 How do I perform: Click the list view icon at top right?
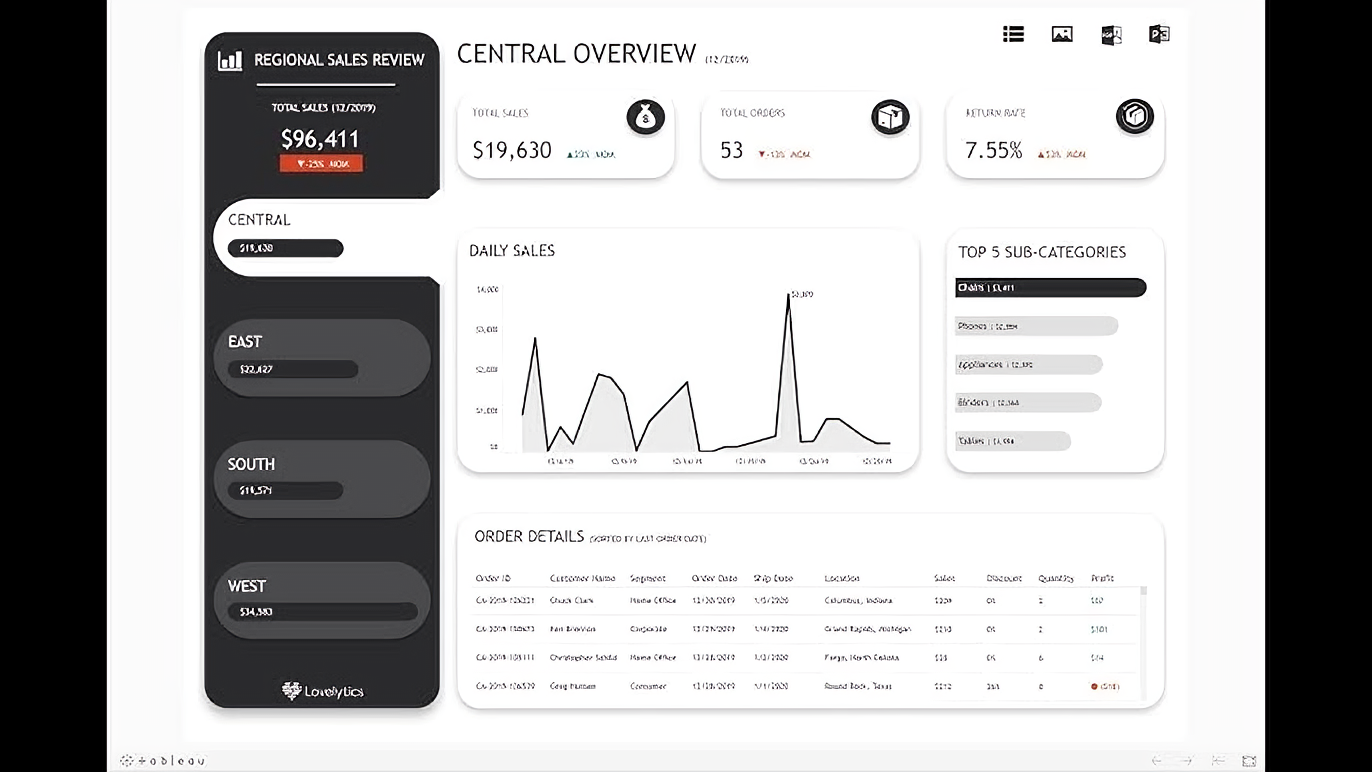pos(1013,34)
